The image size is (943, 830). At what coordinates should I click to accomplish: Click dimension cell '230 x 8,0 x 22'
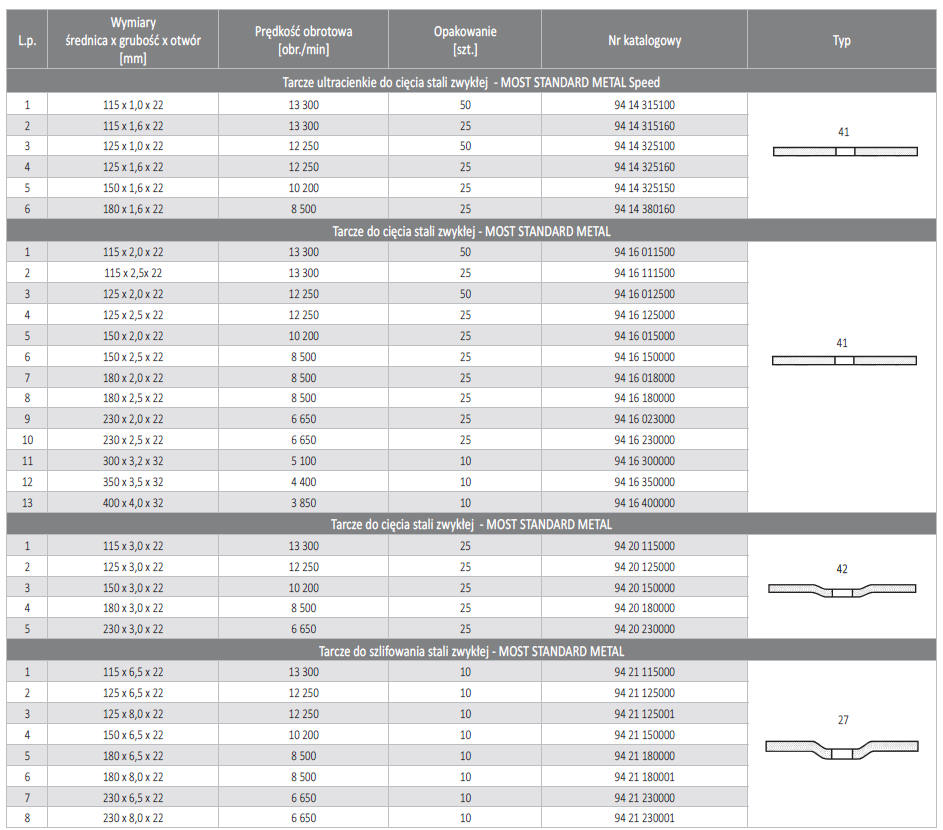coord(133,817)
